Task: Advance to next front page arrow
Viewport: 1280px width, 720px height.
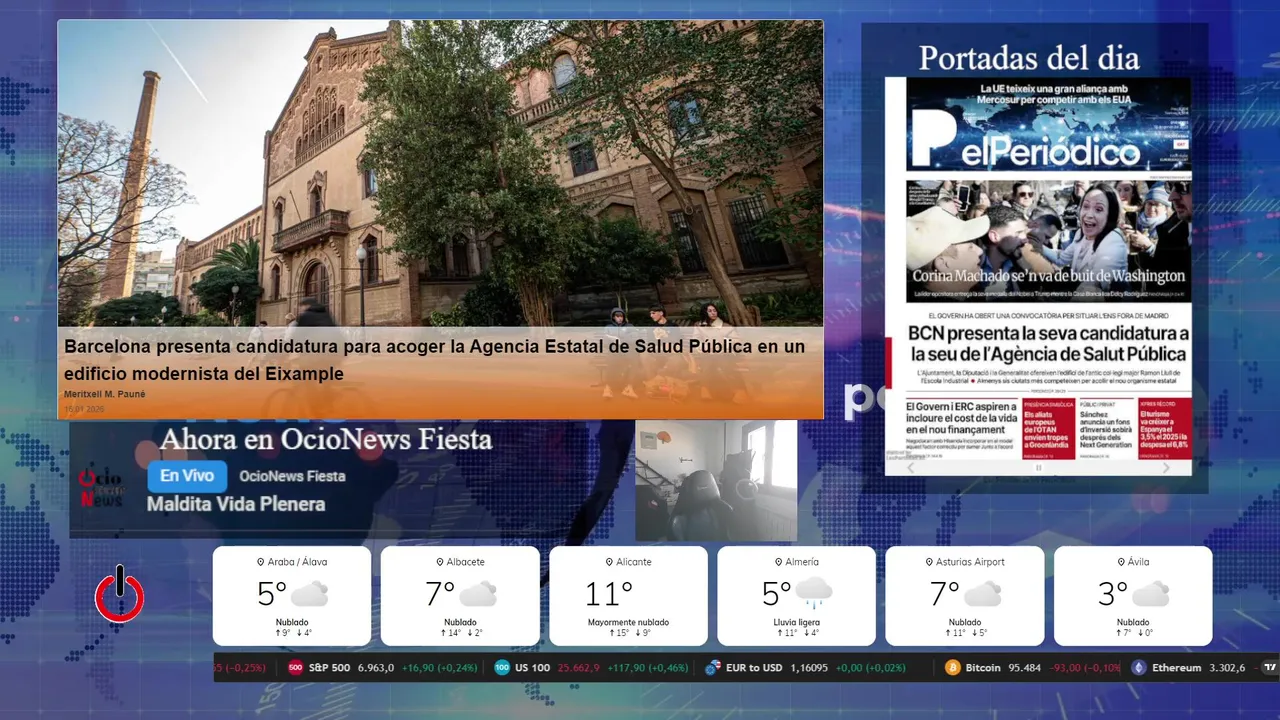Action: (x=1166, y=467)
